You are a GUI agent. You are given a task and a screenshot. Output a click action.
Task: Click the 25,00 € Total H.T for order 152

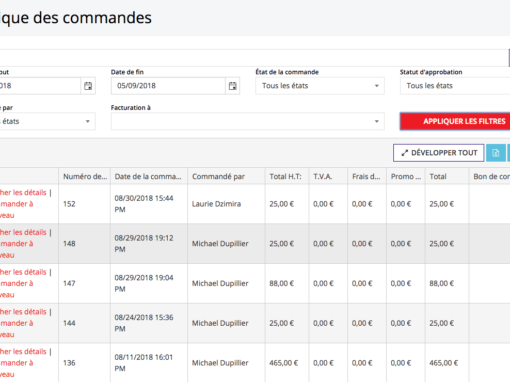tap(282, 204)
